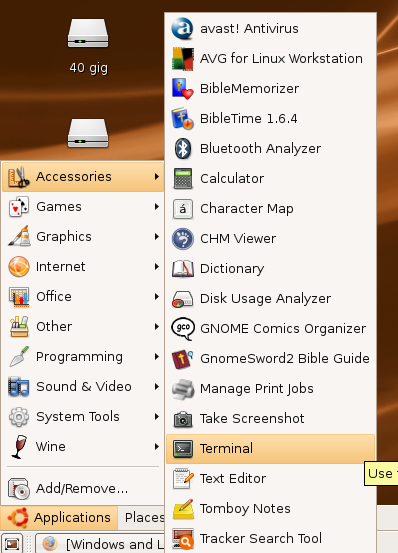Click the Tracker Search Tool icon

pyautogui.click(x=183, y=539)
